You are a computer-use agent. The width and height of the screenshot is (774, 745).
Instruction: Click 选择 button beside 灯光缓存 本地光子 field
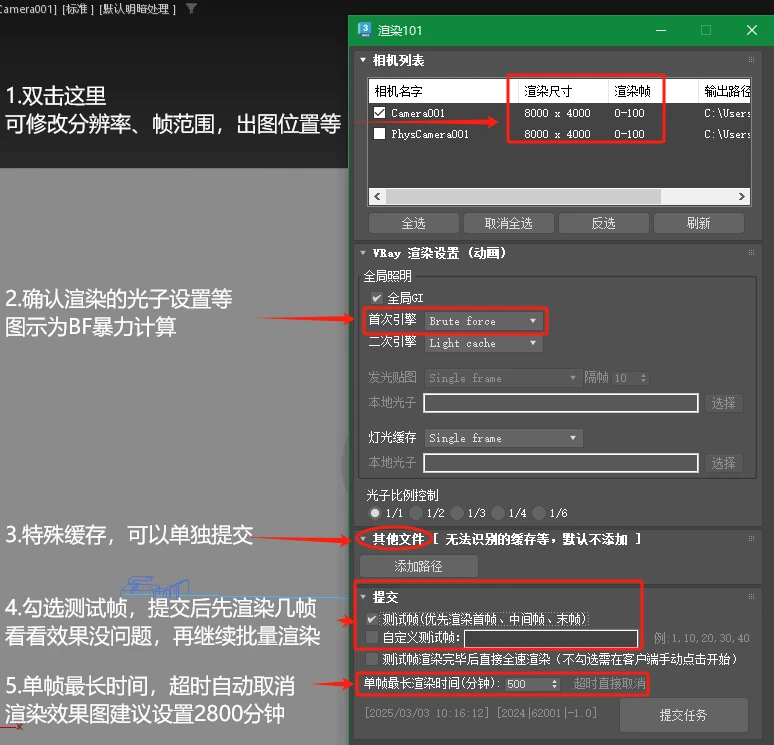(723, 463)
